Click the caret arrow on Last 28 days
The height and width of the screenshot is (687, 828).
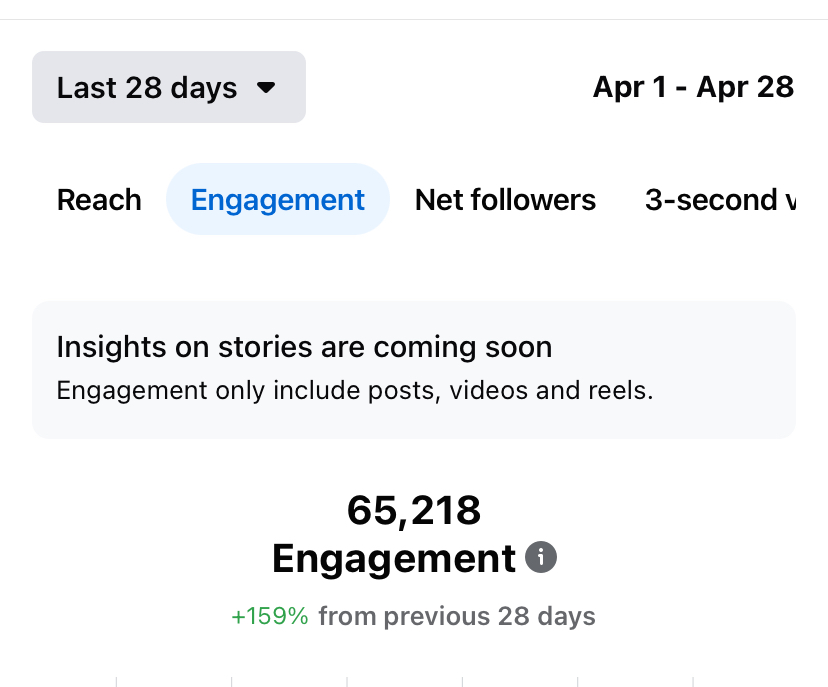point(266,87)
